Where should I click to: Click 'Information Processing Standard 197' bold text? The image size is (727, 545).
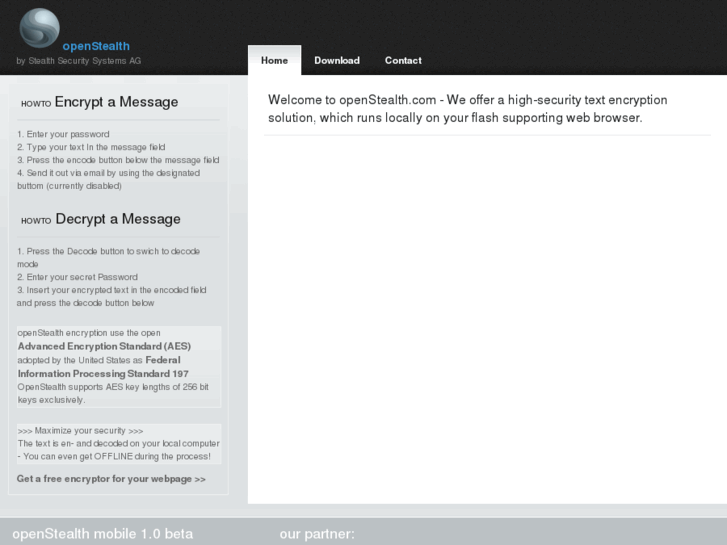pos(103,374)
